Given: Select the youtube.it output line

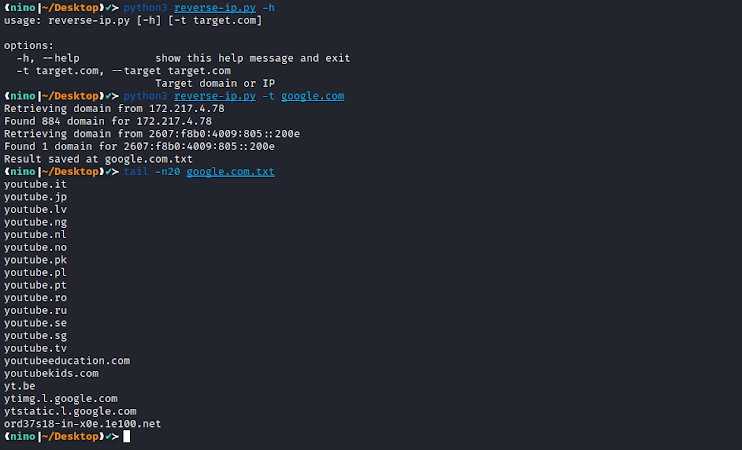Looking at the screenshot, I should click(x=35, y=184).
